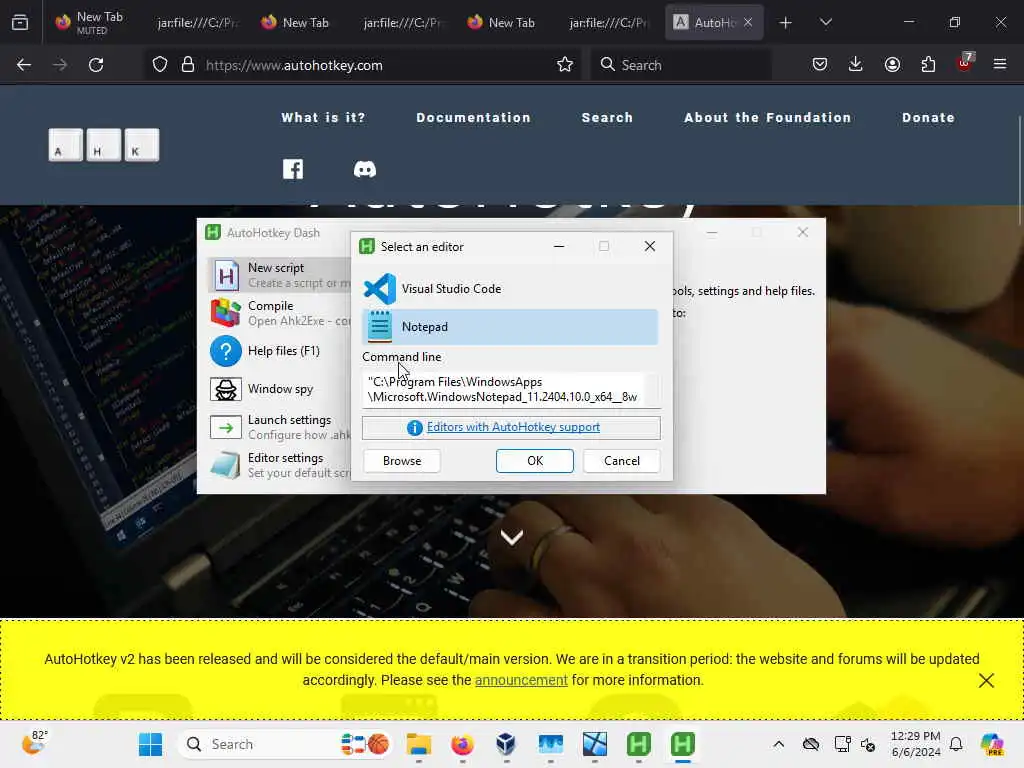
Task: Open Editor settings in Dash
Action: [281, 465]
